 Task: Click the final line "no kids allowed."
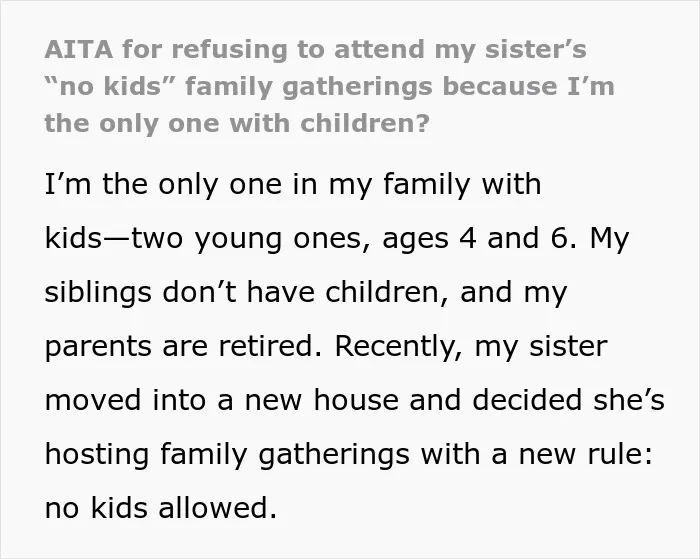(x=161, y=508)
